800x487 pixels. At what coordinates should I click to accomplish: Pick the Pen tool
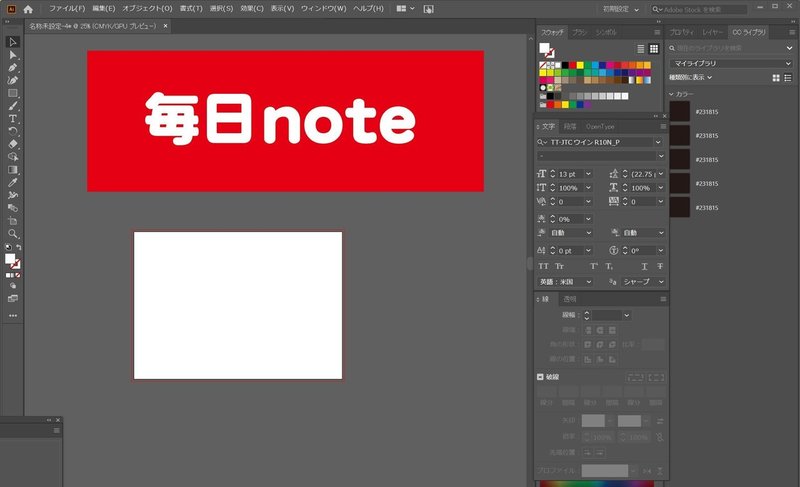[13, 67]
